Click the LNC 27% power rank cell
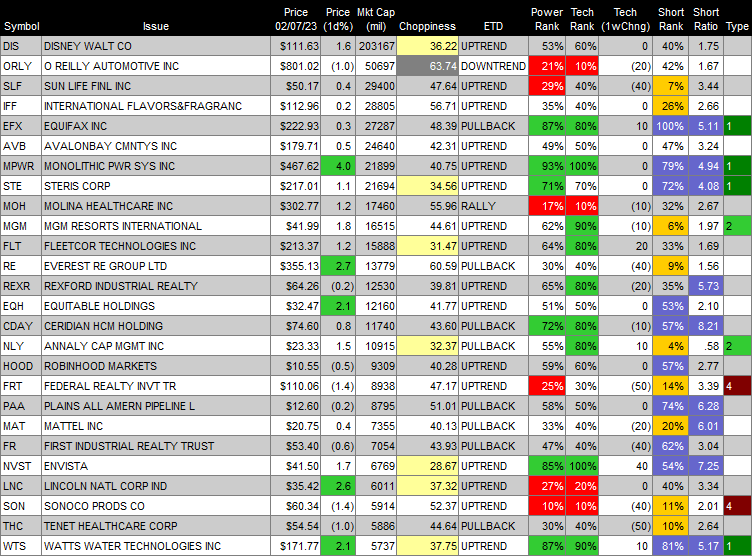 (547, 486)
